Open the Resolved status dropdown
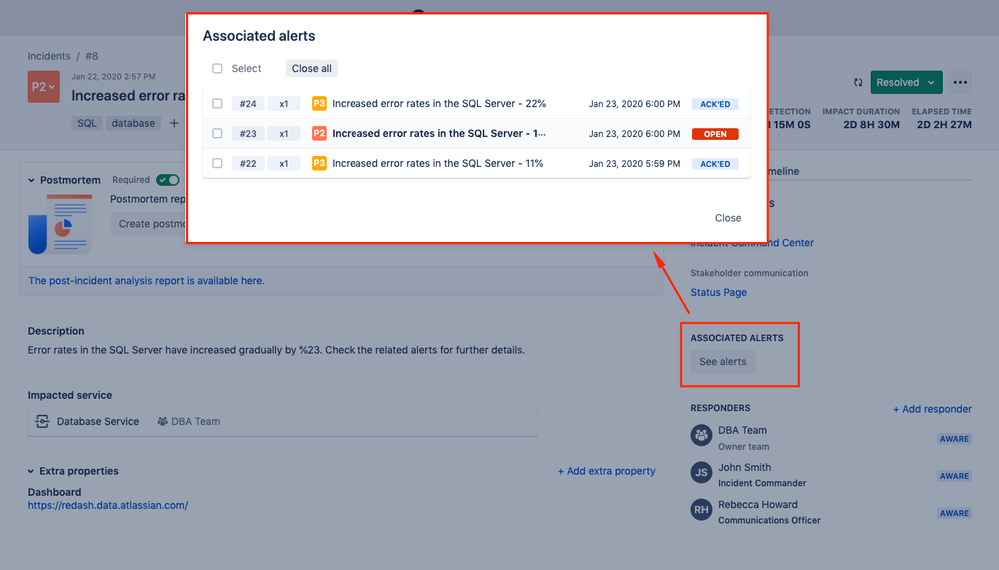Image resolution: width=999 pixels, height=570 pixels. pyautogui.click(x=906, y=82)
